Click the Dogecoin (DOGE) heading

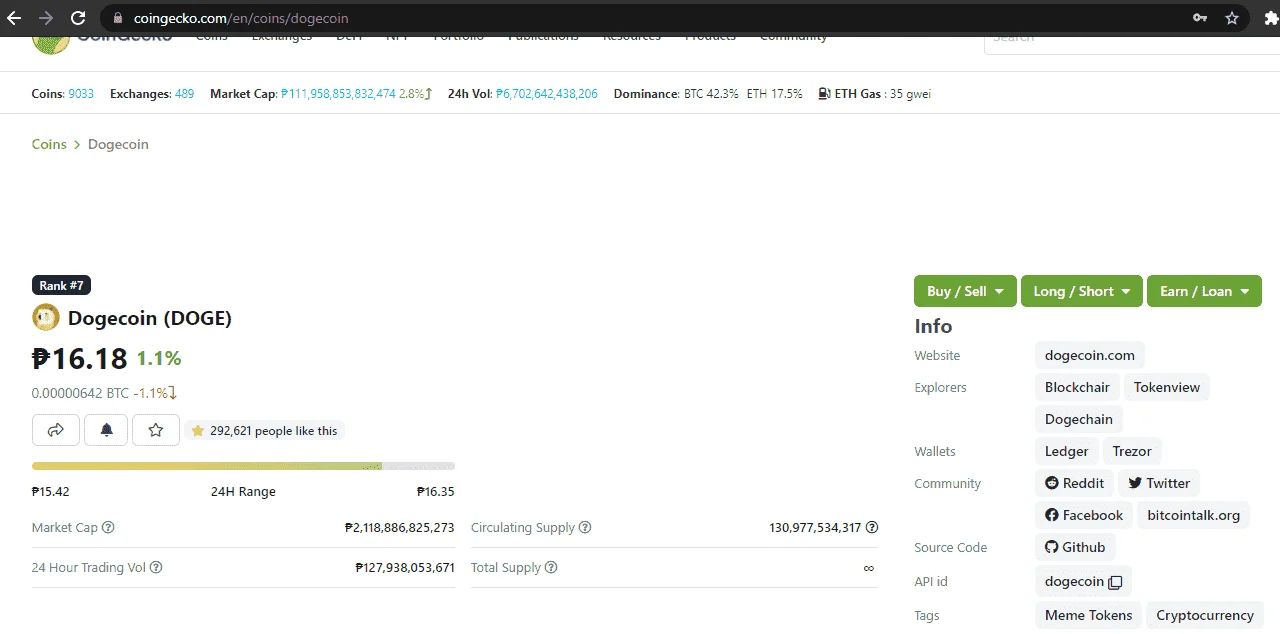pos(150,318)
